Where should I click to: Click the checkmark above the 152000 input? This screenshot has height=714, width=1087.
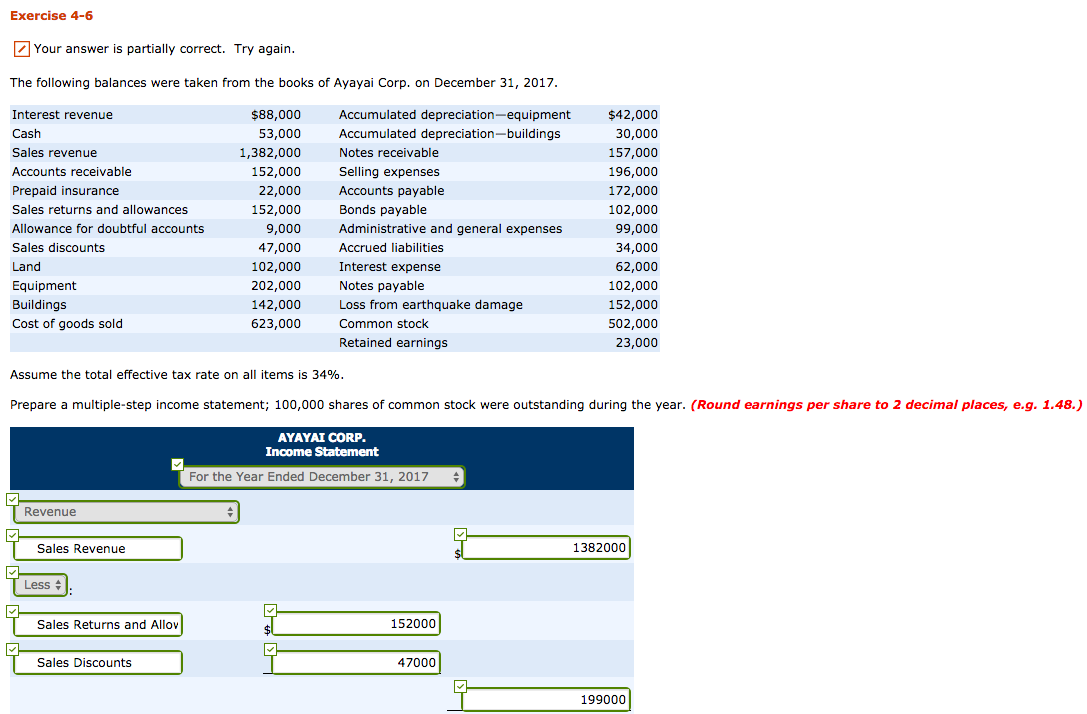(269, 610)
